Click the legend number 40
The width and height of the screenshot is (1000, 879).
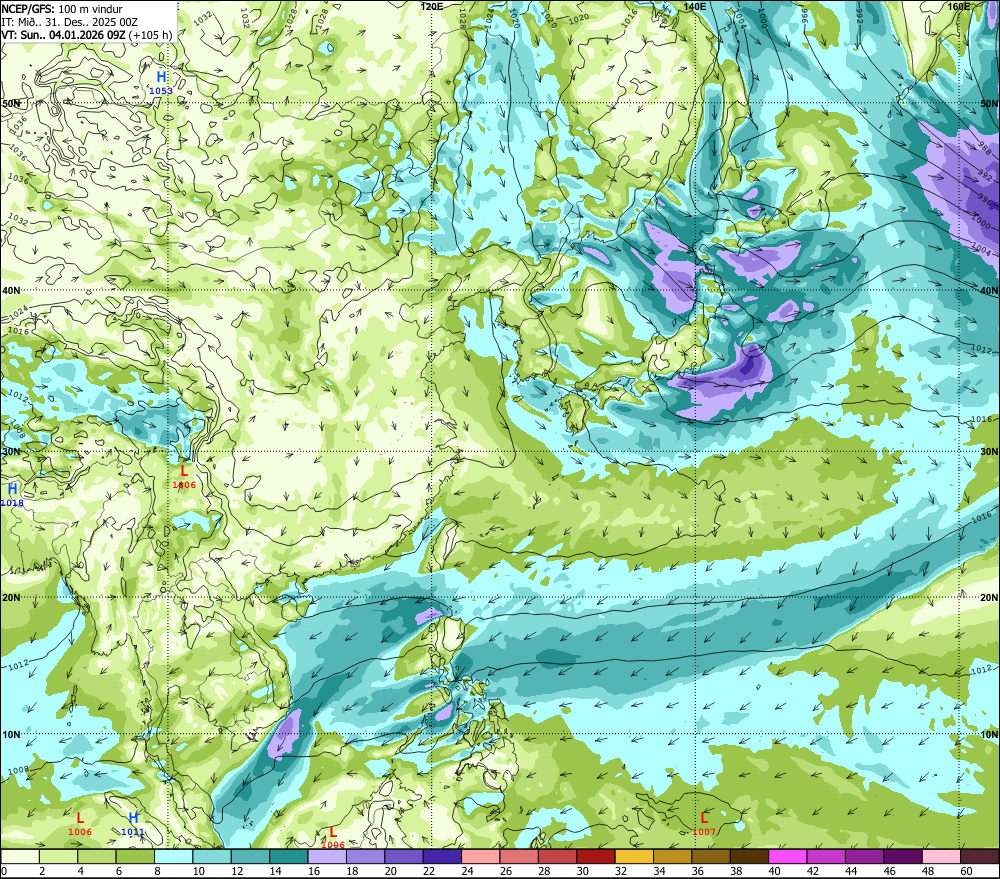[x=775, y=871]
